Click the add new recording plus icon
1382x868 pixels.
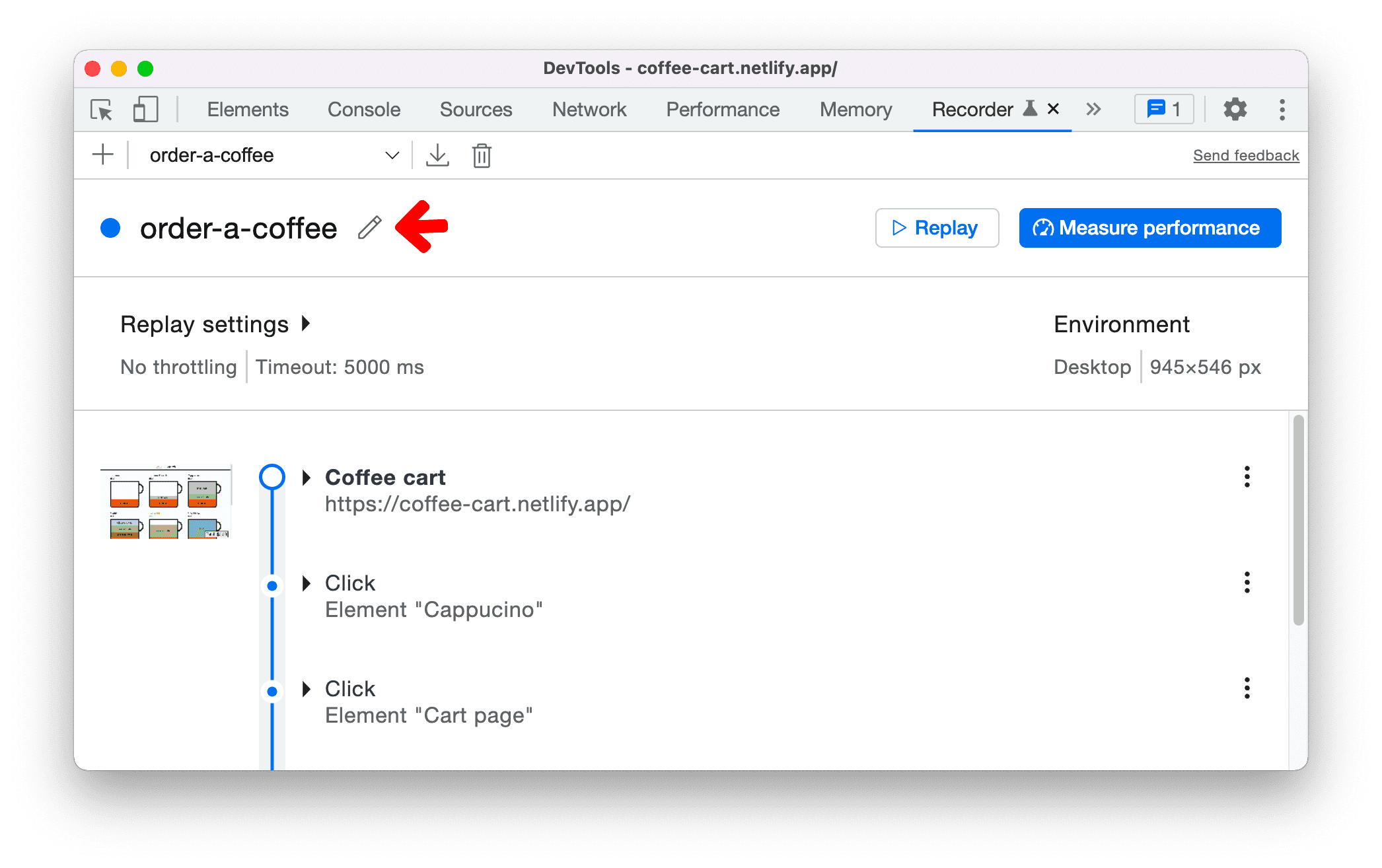102,155
